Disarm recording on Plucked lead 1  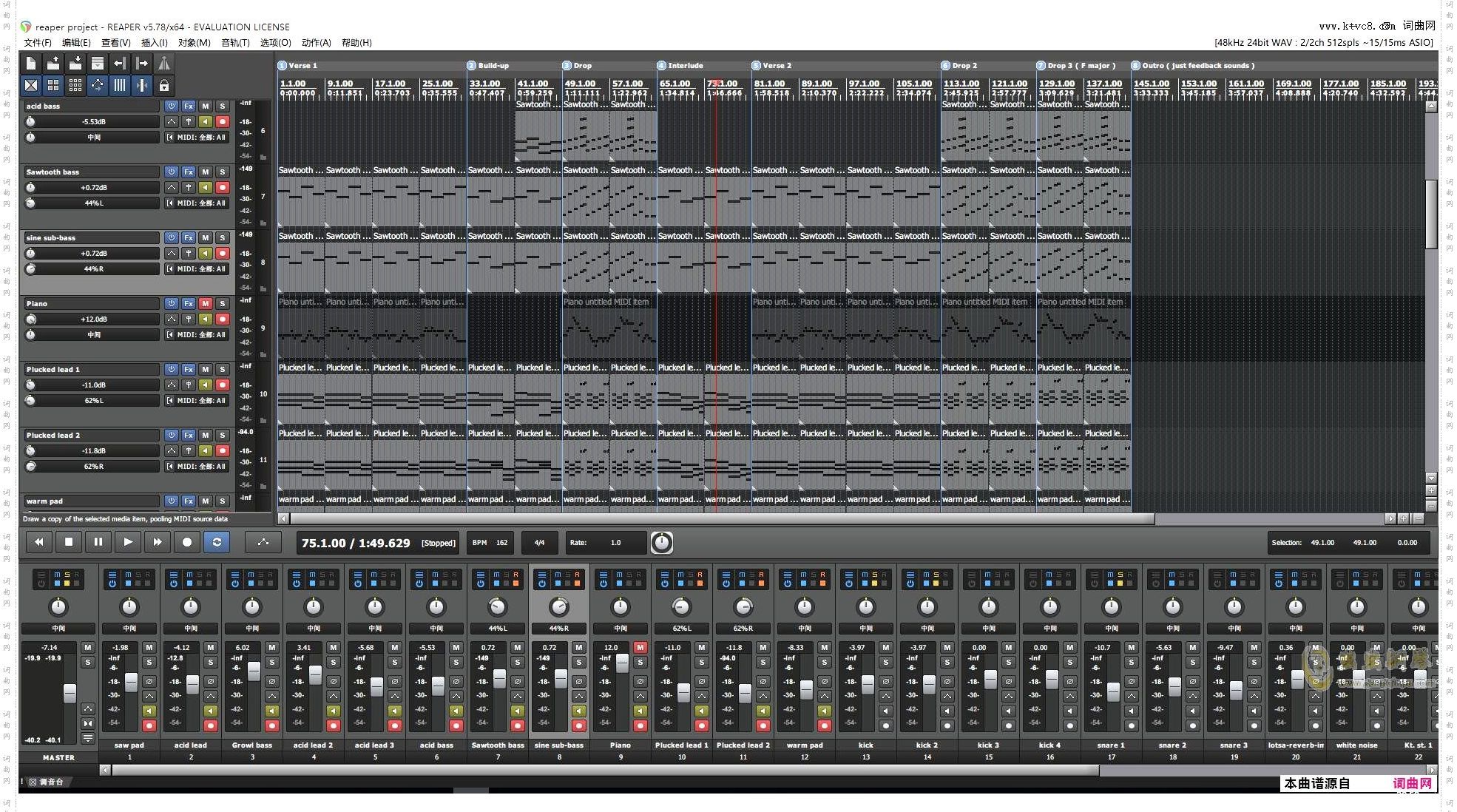coord(222,385)
